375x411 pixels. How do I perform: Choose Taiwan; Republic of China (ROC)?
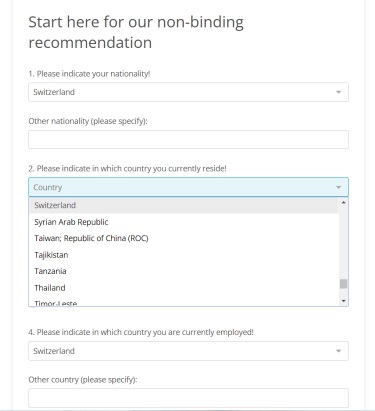[x=184, y=238]
